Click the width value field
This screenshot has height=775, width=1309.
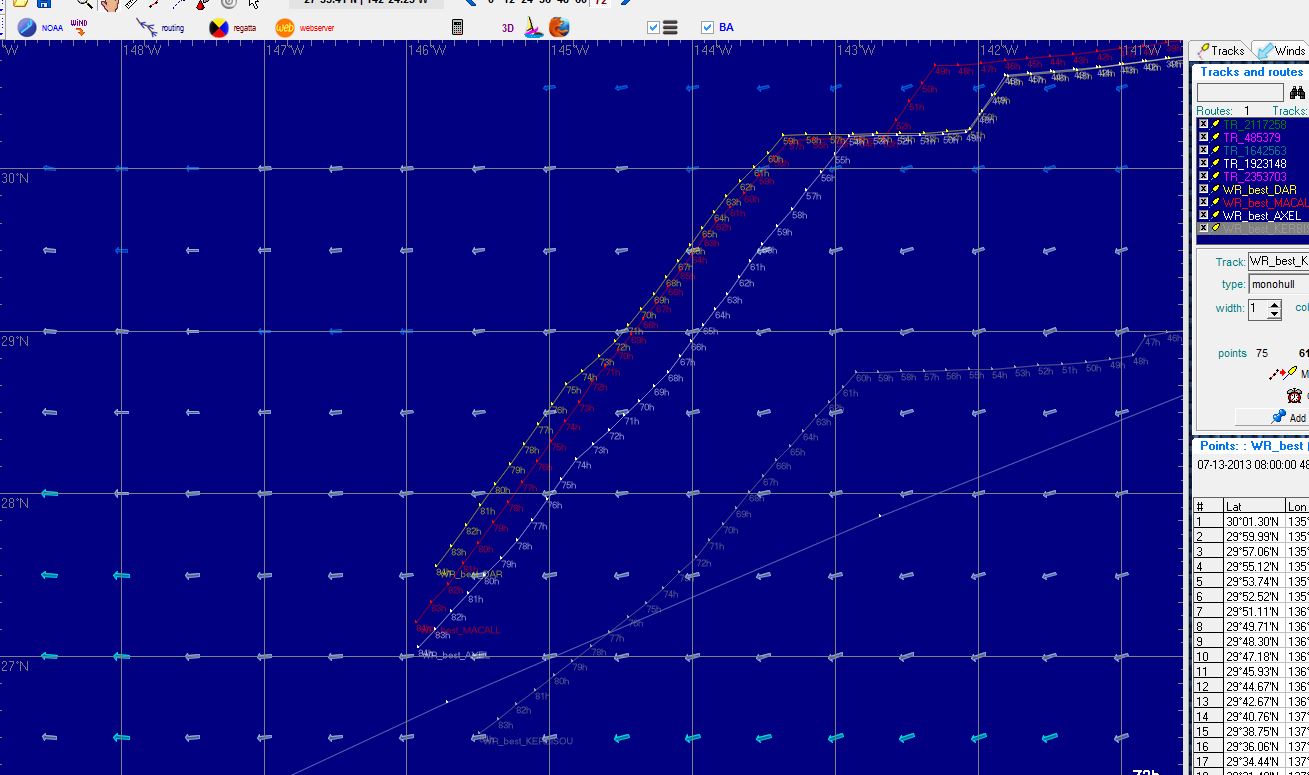[1257, 309]
